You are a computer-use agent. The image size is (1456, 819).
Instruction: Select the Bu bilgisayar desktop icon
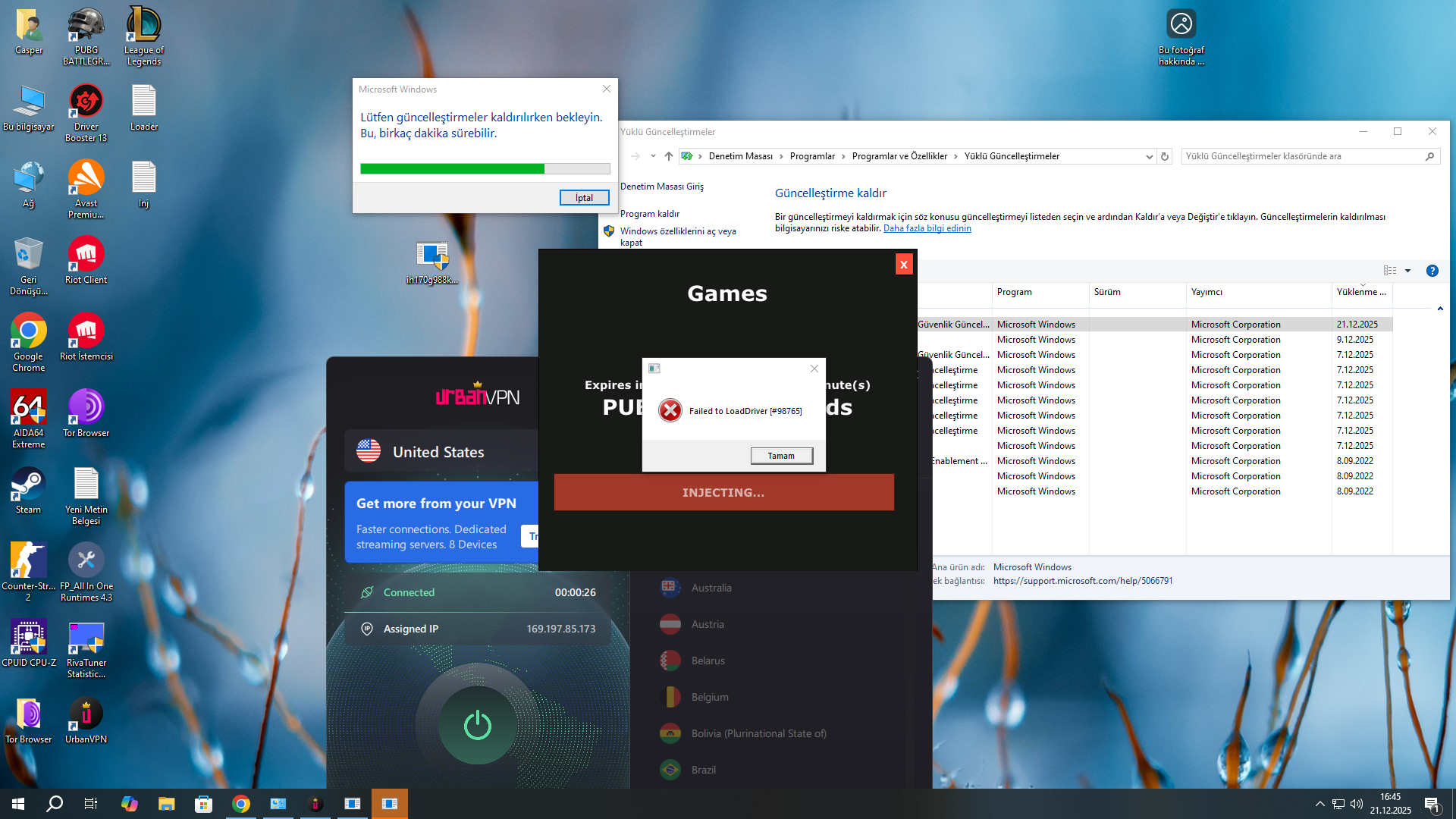tap(29, 108)
